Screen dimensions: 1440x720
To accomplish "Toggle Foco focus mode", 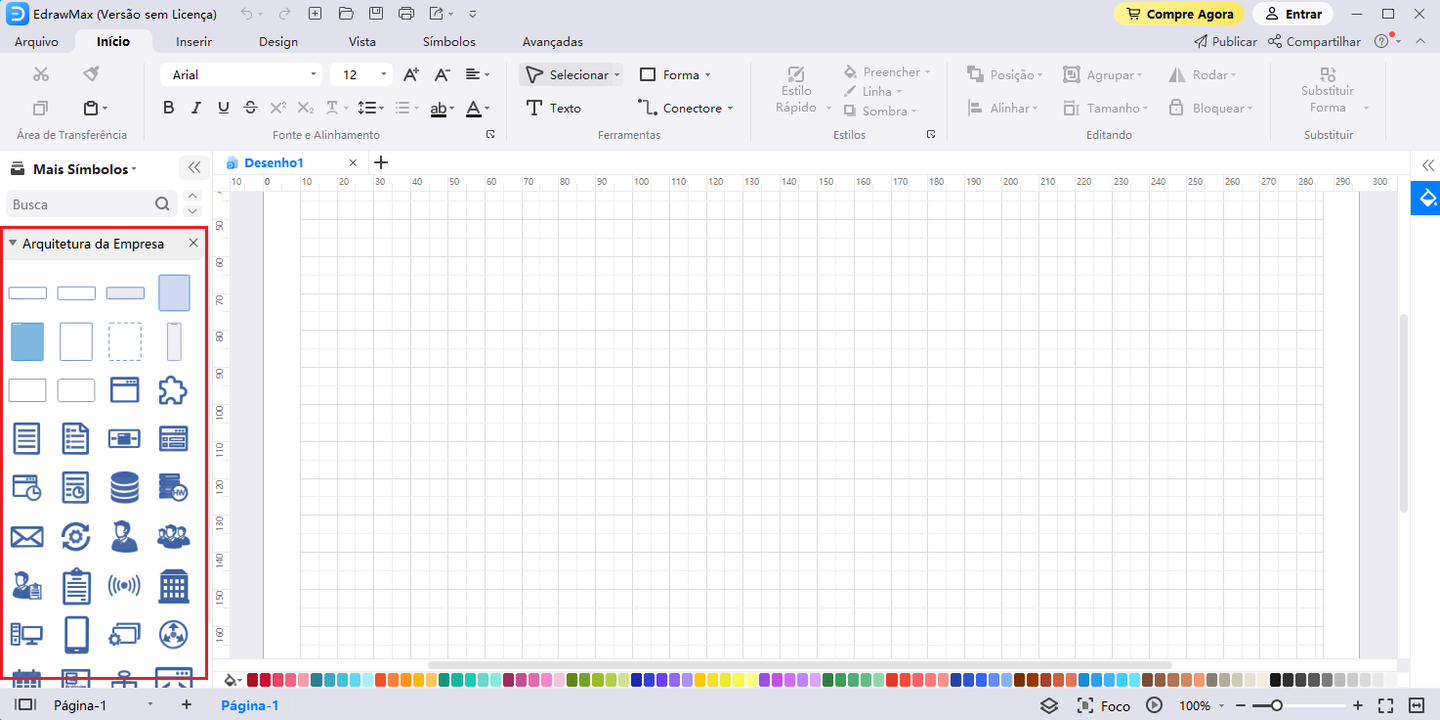I will [x=1104, y=705].
